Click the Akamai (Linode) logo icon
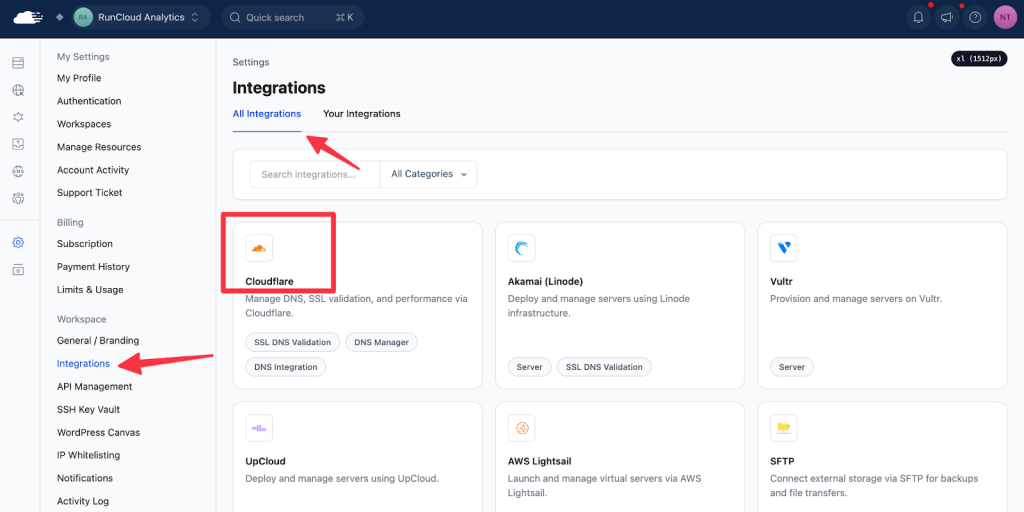Screen dimensions: 1024x512 pos(521,248)
